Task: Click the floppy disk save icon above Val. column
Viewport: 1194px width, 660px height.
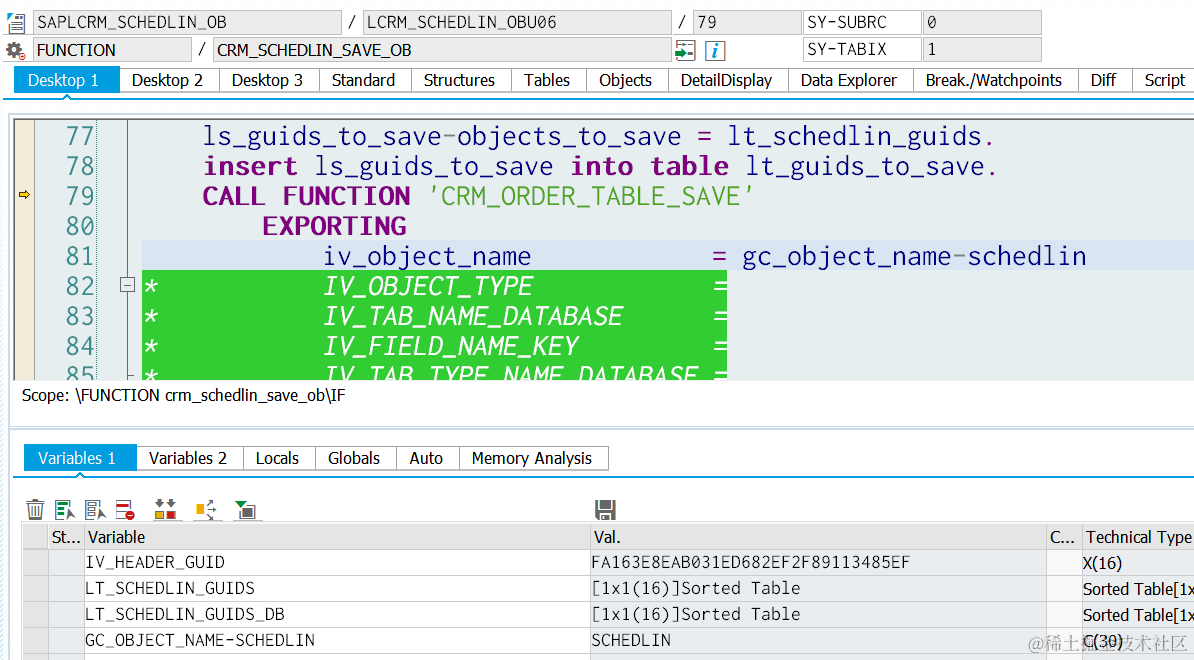Action: click(x=605, y=509)
